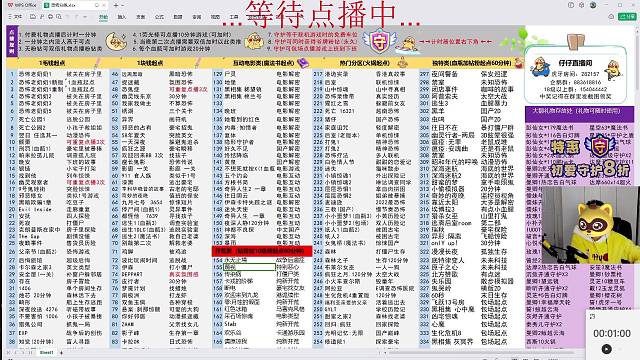Switch to the 页面 ribbon tab
The height and width of the screenshot is (360, 640).
pos(140,17)
